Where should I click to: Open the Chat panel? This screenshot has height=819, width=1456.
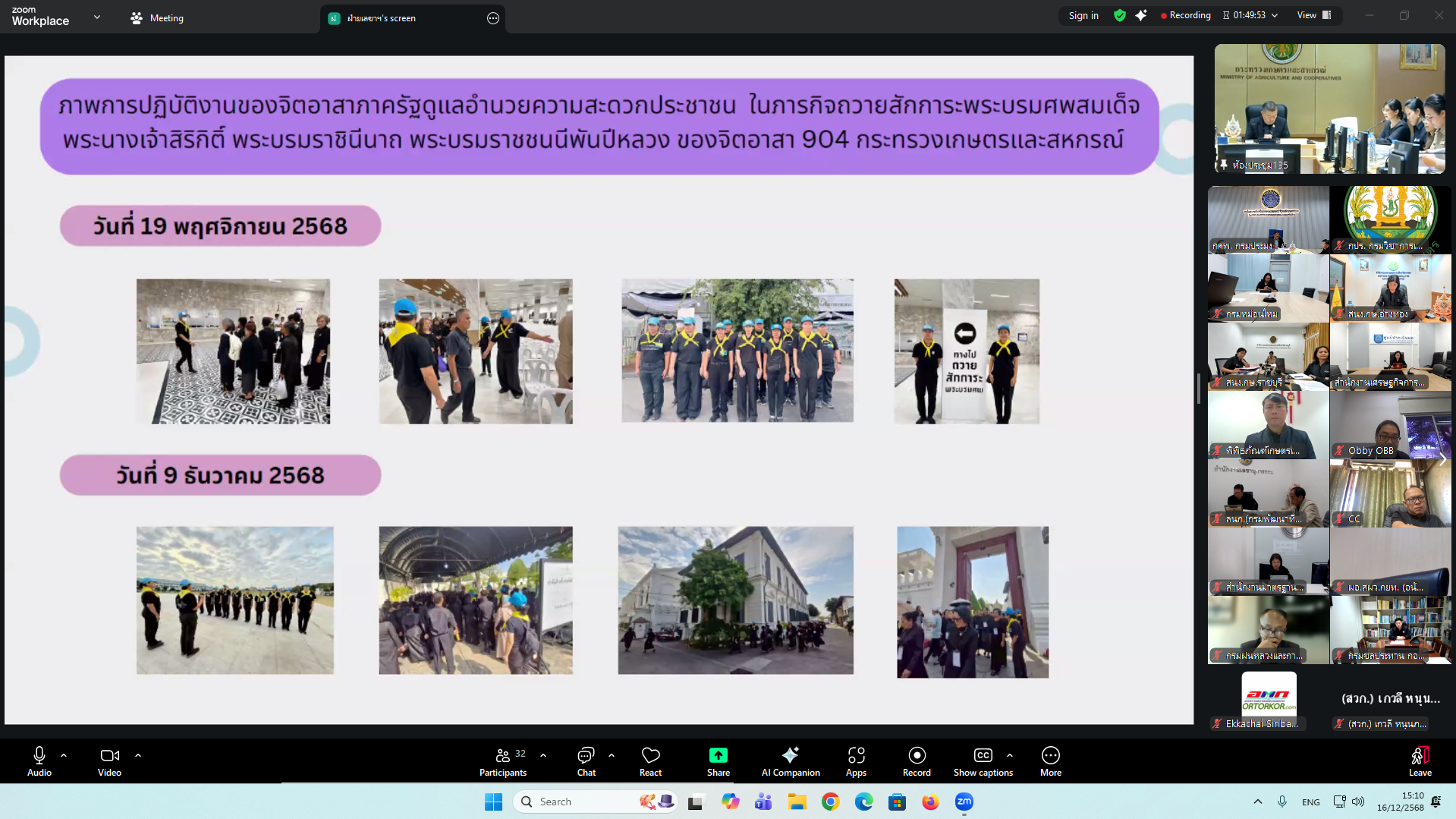[586, 761]
